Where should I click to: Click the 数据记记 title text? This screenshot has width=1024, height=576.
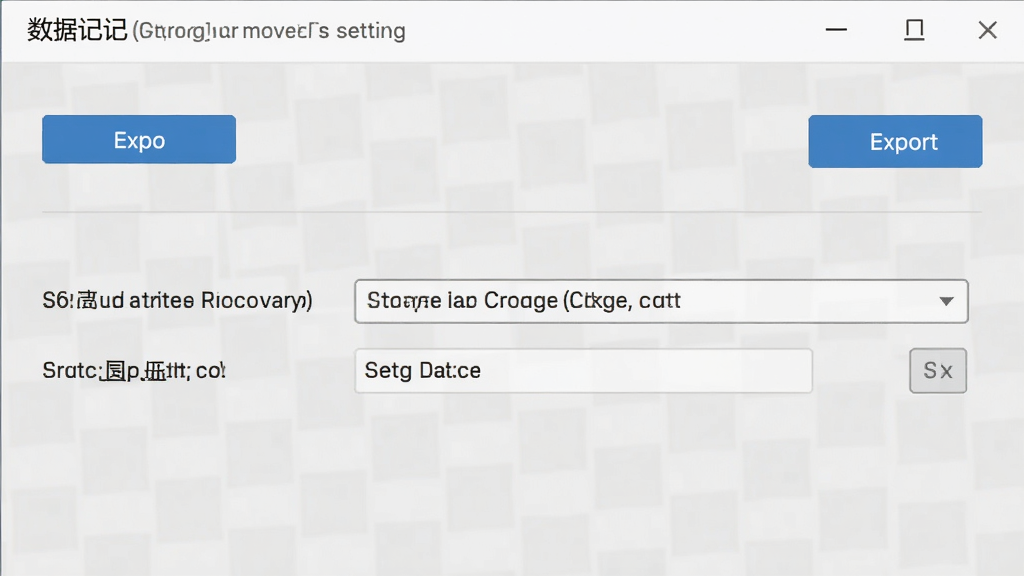76,30
